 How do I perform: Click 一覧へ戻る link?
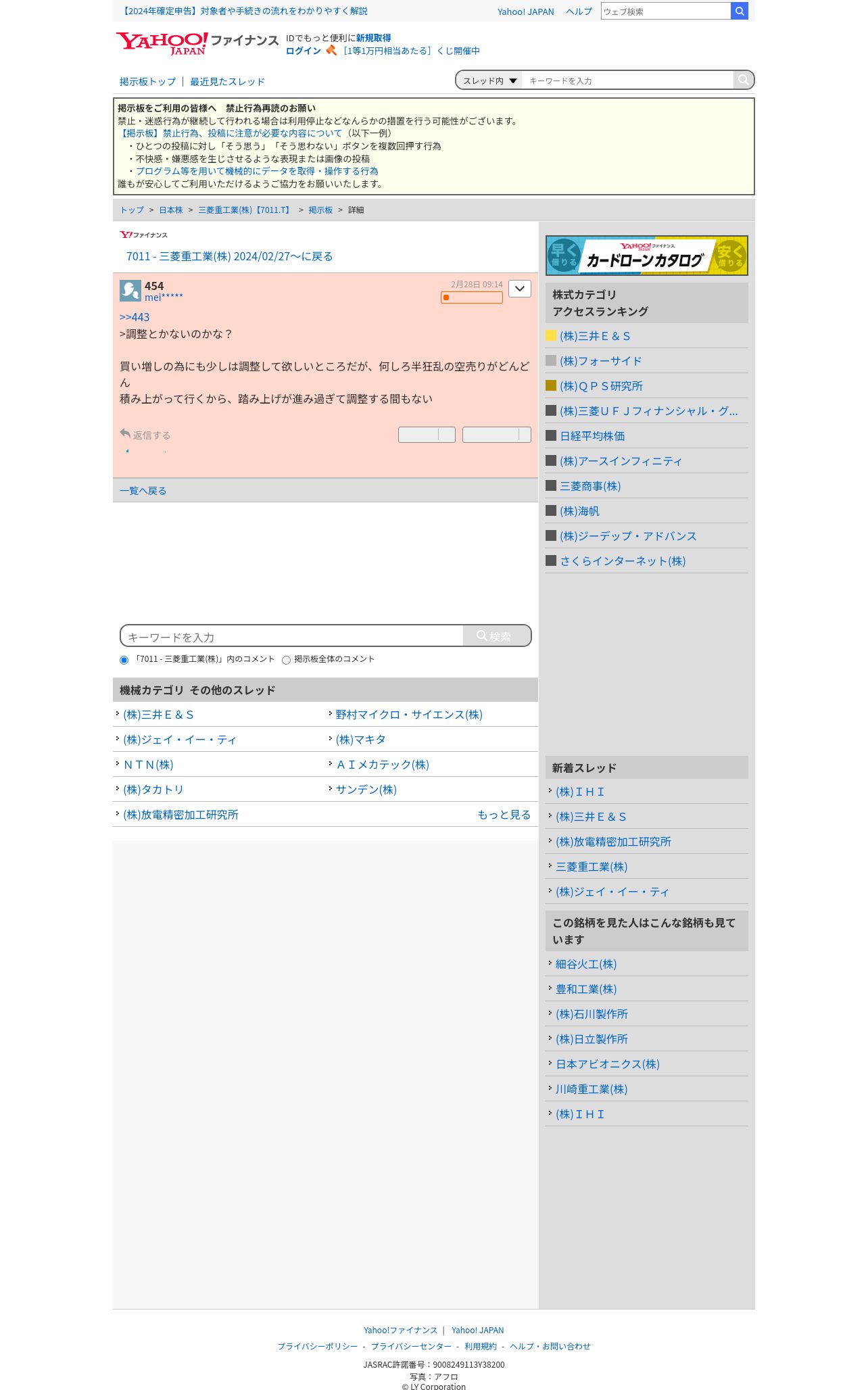(x=143, y=491)
